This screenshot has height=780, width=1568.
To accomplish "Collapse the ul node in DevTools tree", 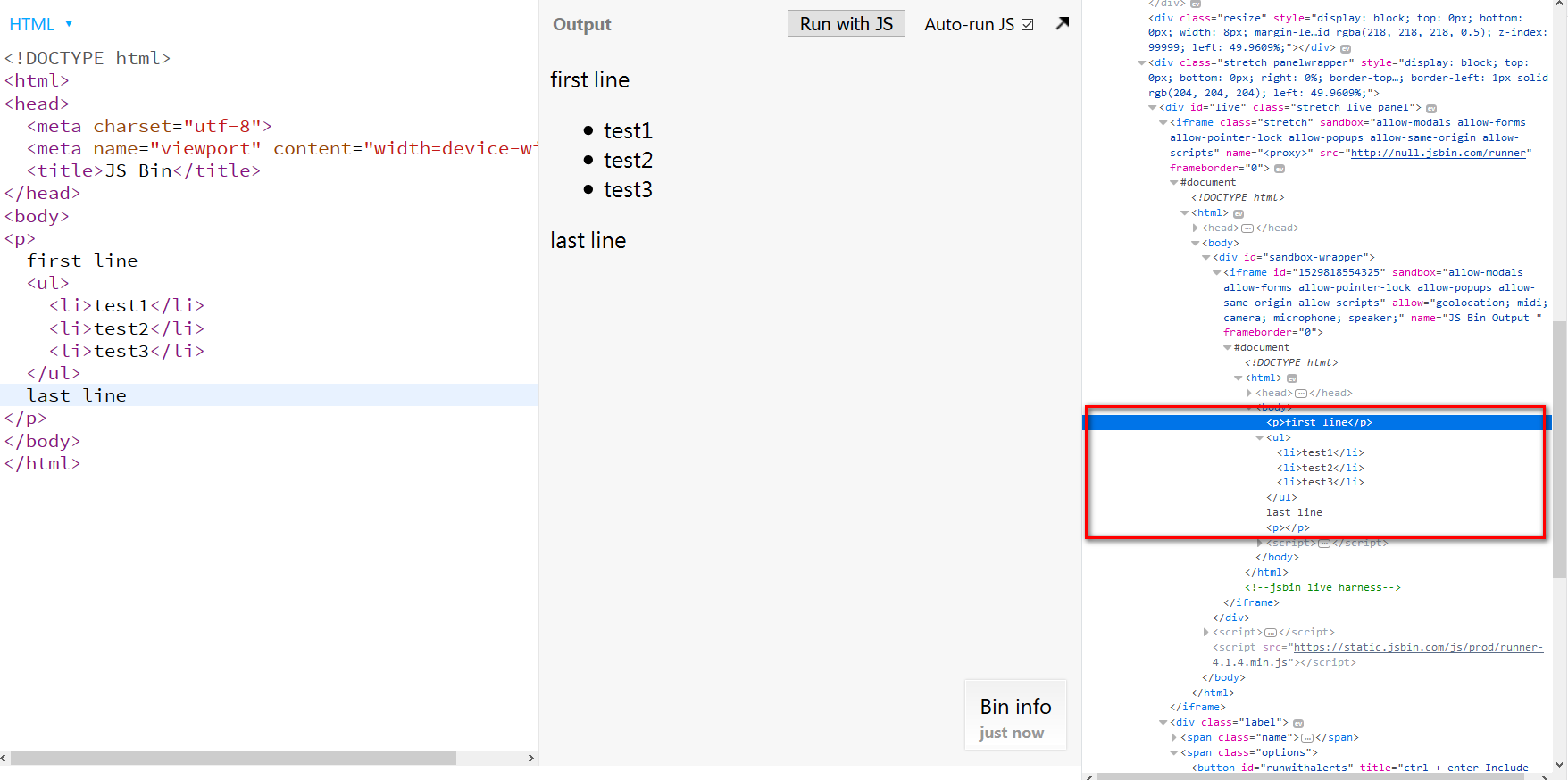I will 1260,437.
